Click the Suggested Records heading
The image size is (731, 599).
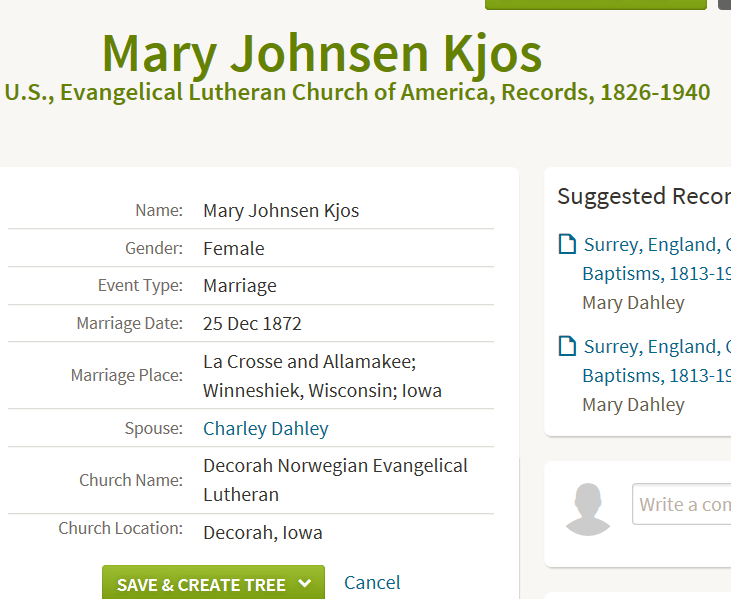(644, 196)
